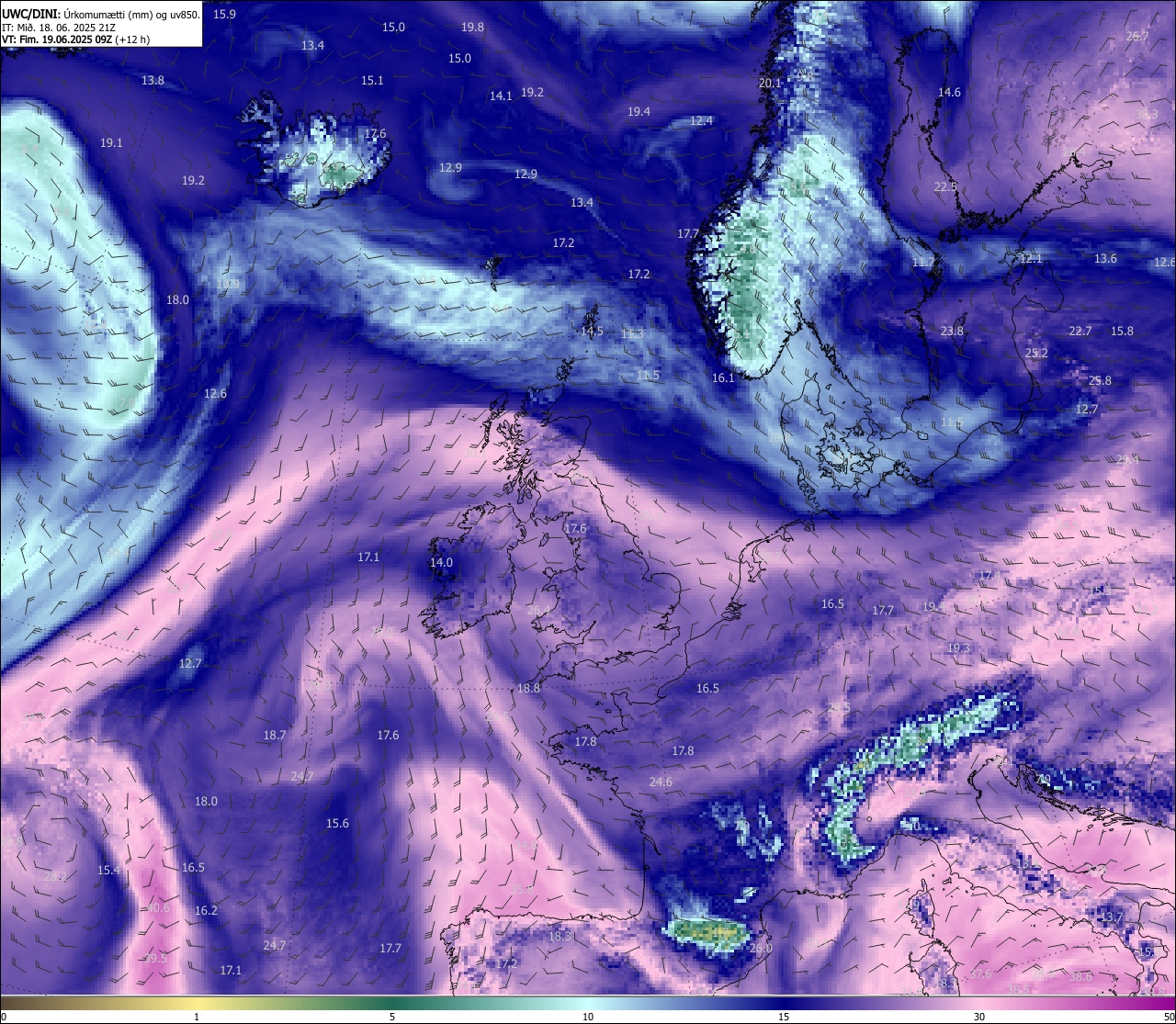Click the 19.8 value label

coord(472,28)
